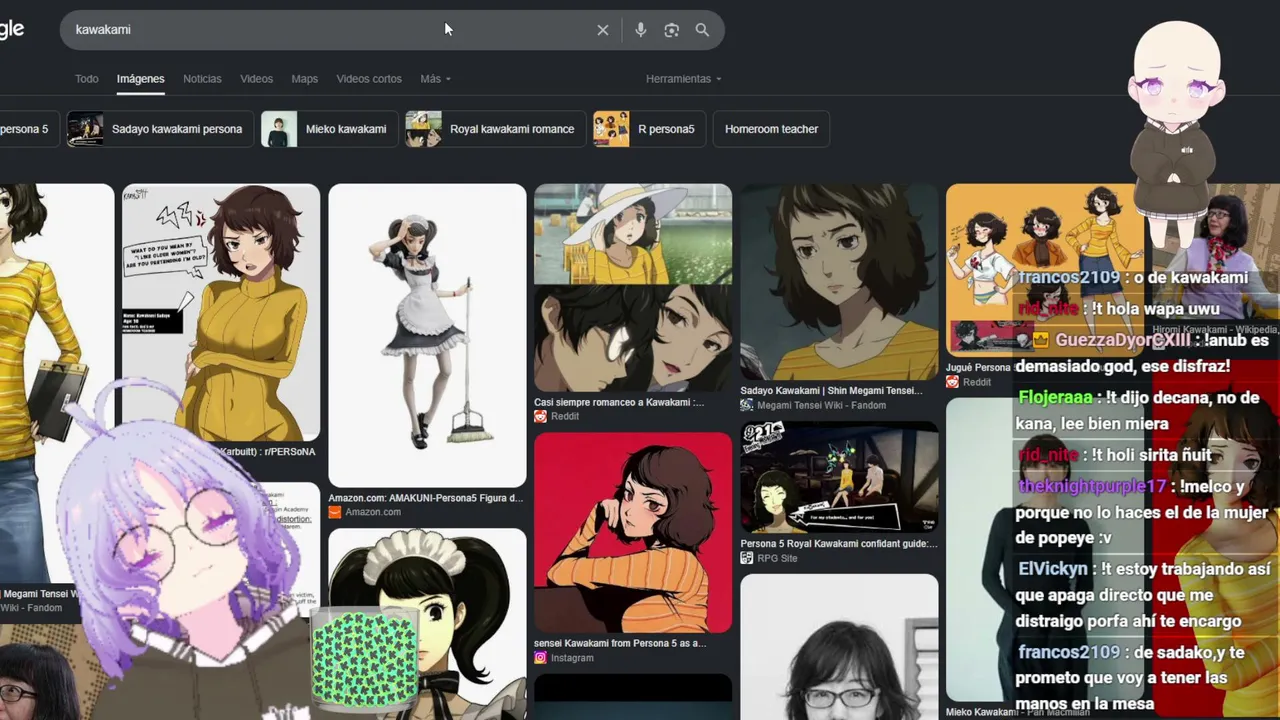Open the Sadayo Kawakami anime portrait thumbnail
The height and width of the screenshot is (720, 1280).
[839, 282]
